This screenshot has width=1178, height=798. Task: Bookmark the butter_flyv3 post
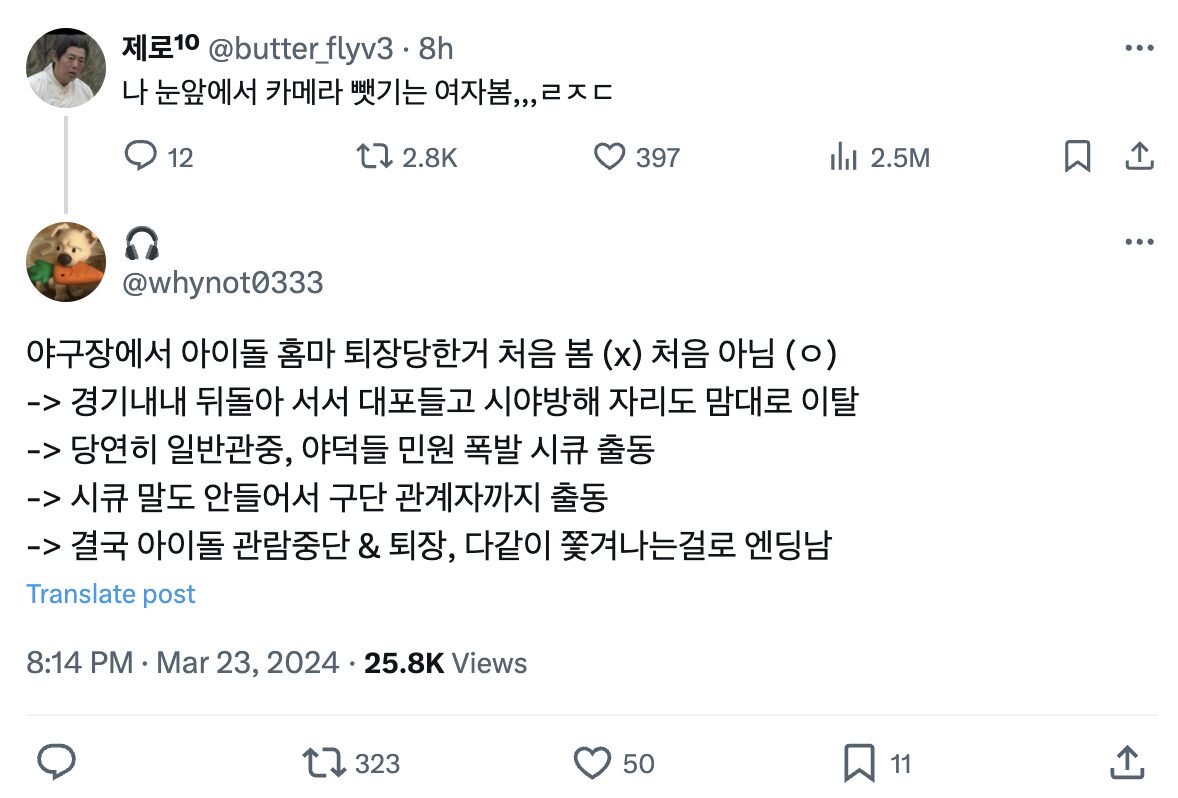point(1077,157)
